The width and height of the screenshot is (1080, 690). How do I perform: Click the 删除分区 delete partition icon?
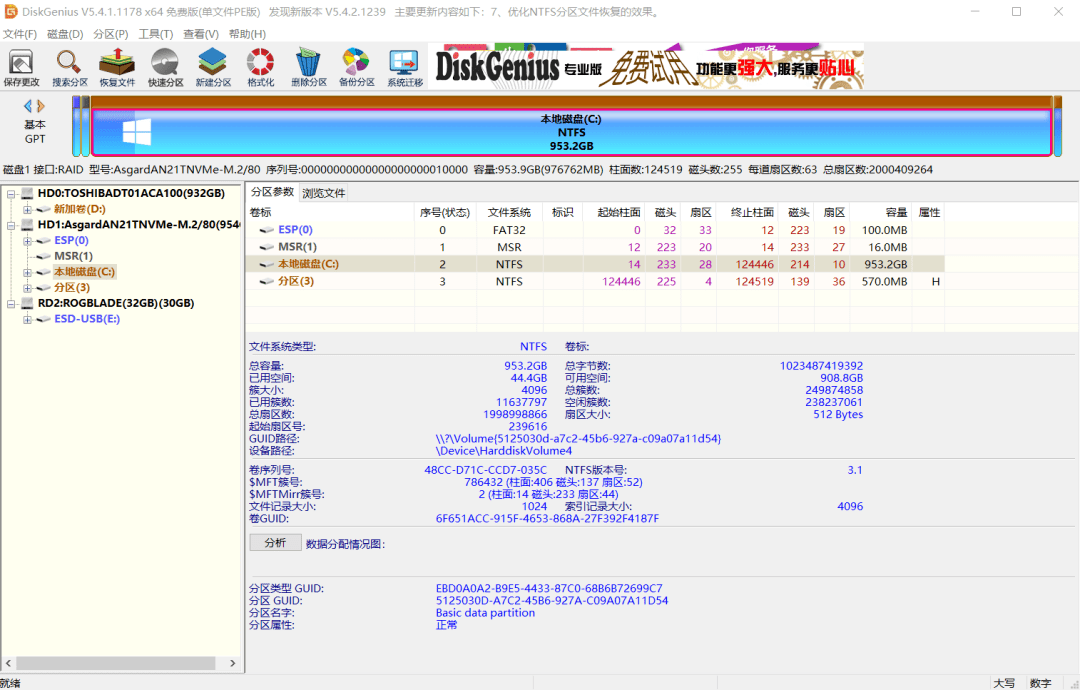tap(308, 67)
